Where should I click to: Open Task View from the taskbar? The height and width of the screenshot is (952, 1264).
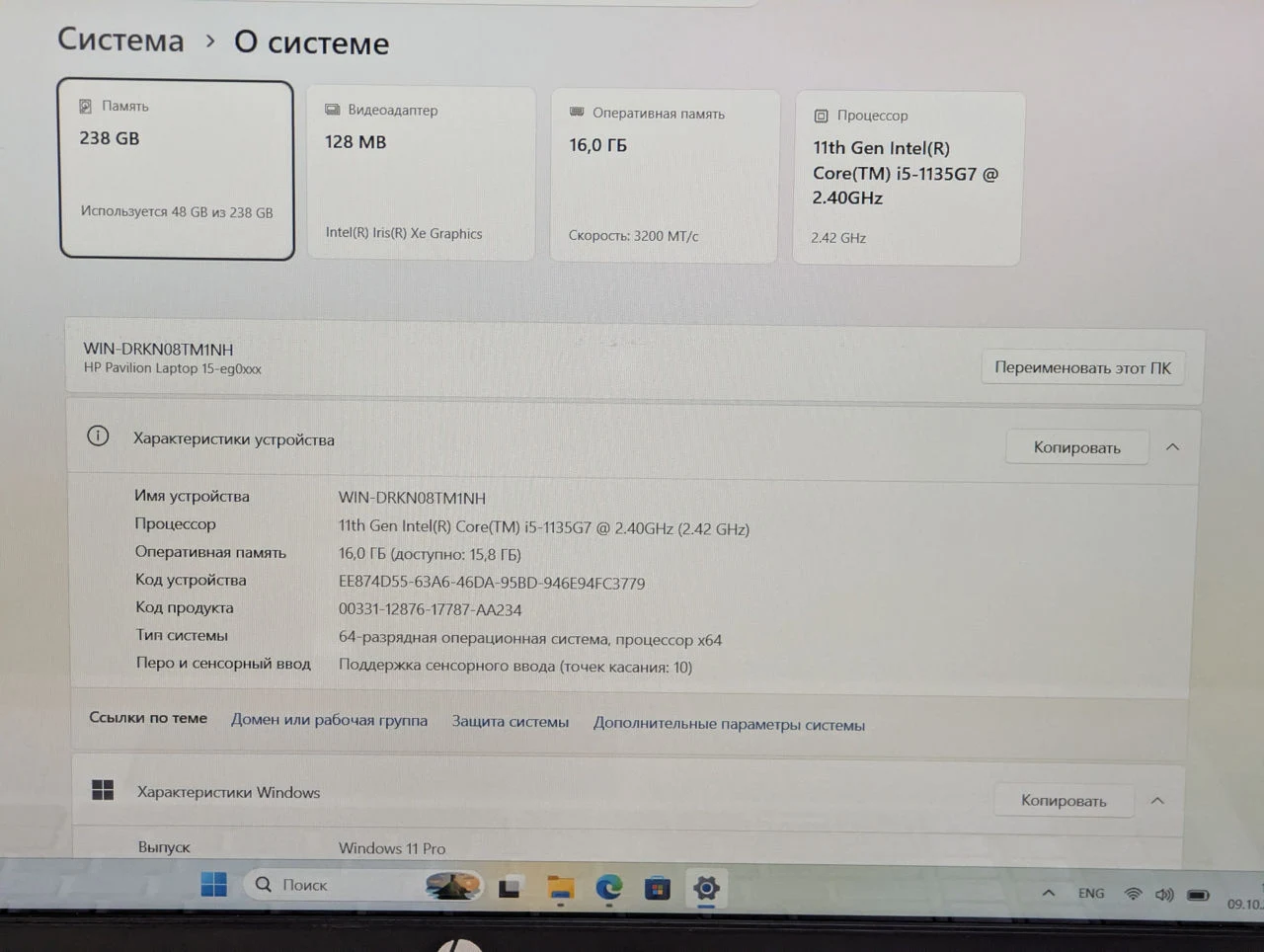(x=510, y=887)
